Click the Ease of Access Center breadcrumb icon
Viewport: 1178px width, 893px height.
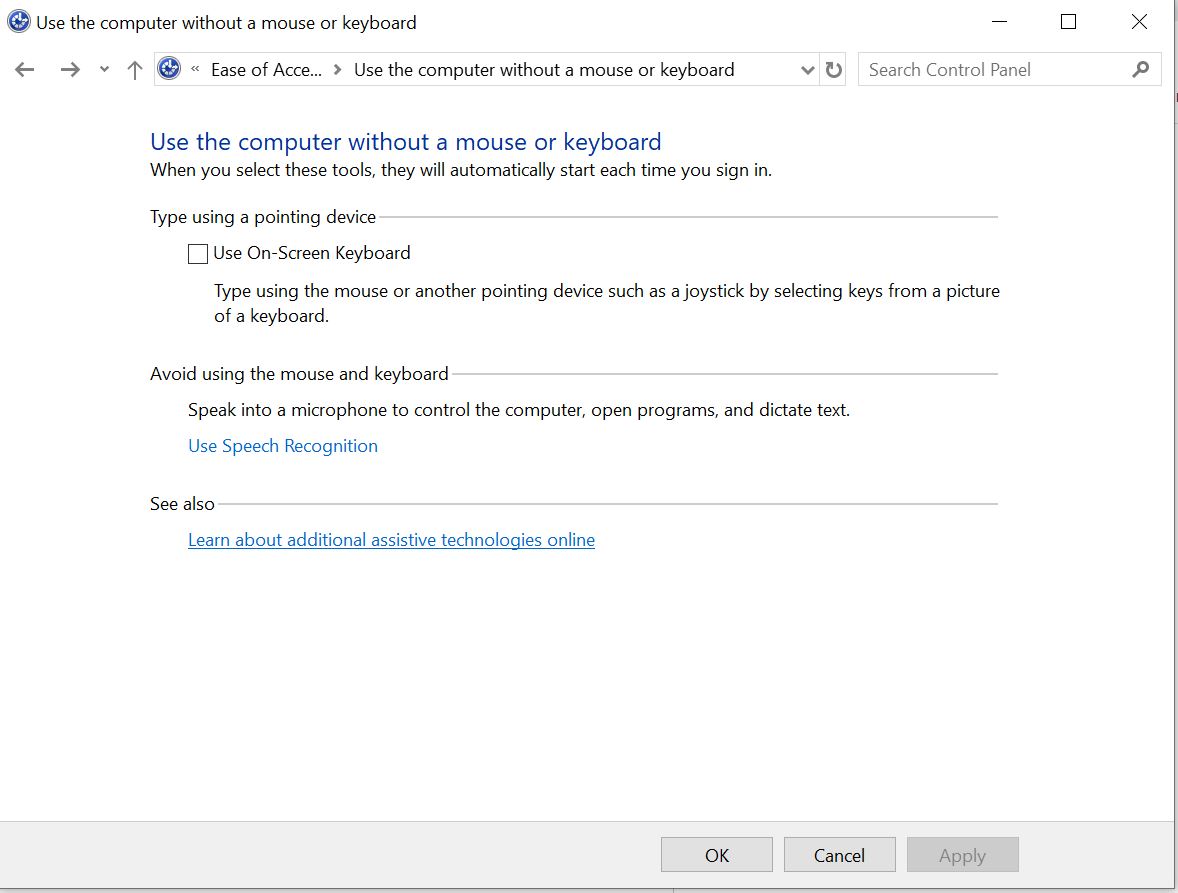168,68
